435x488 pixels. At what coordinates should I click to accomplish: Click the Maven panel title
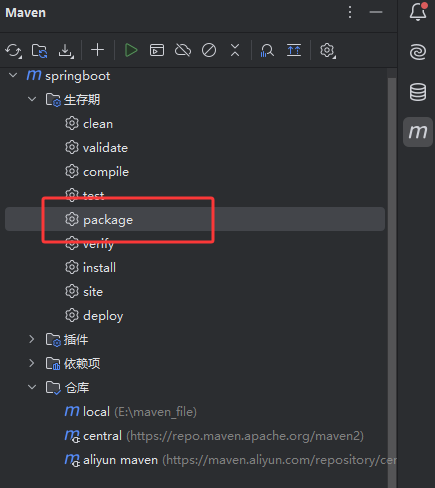coord(26,13)
